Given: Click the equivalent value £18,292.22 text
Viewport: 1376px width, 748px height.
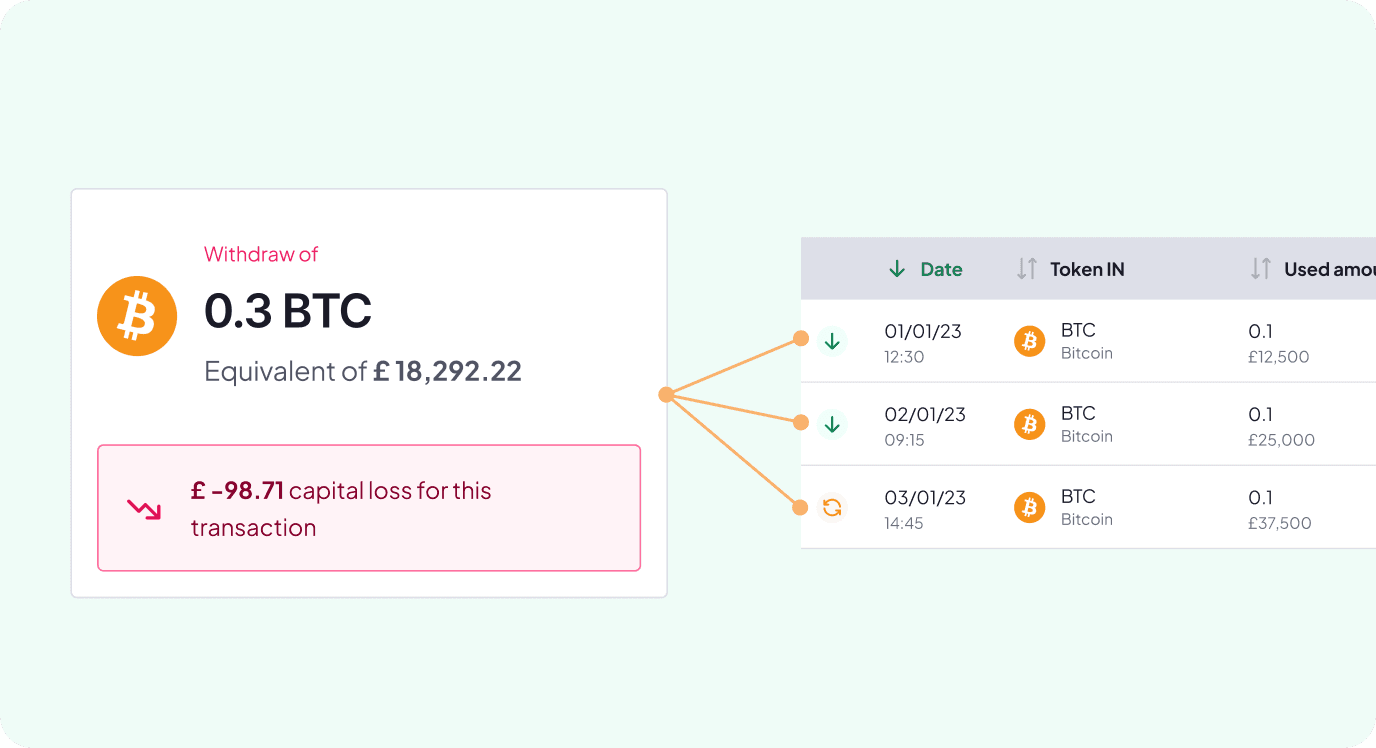Looking at the screenshot, I should coord(447,372).
